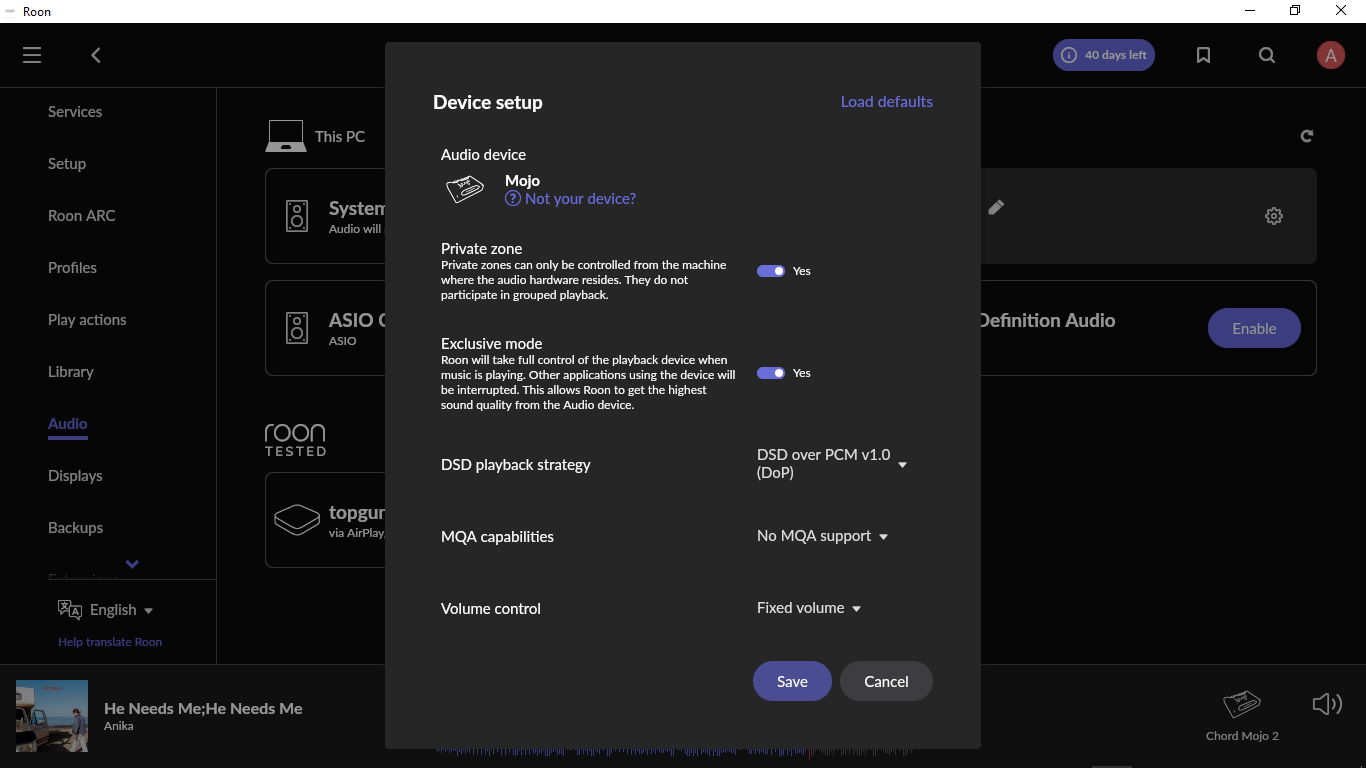Open Play actions settings section
The image size is (1366, 768).
(x=87, y=320)
